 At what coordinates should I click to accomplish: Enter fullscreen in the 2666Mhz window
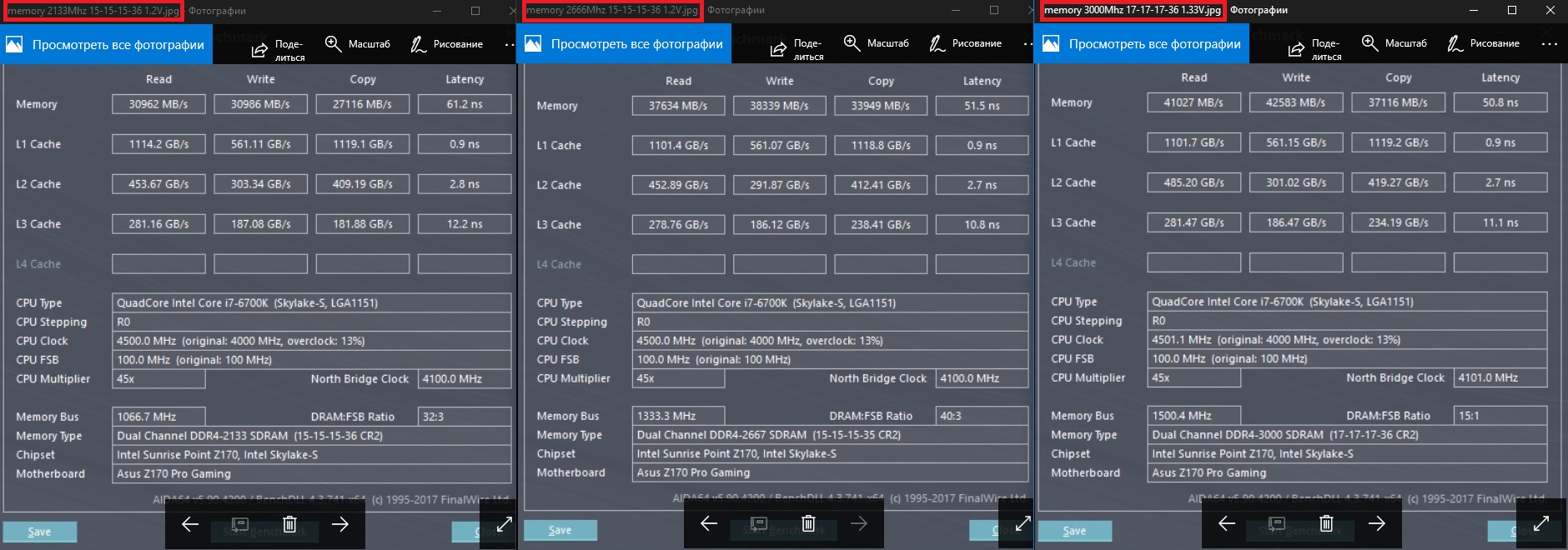click(1023, 523)
